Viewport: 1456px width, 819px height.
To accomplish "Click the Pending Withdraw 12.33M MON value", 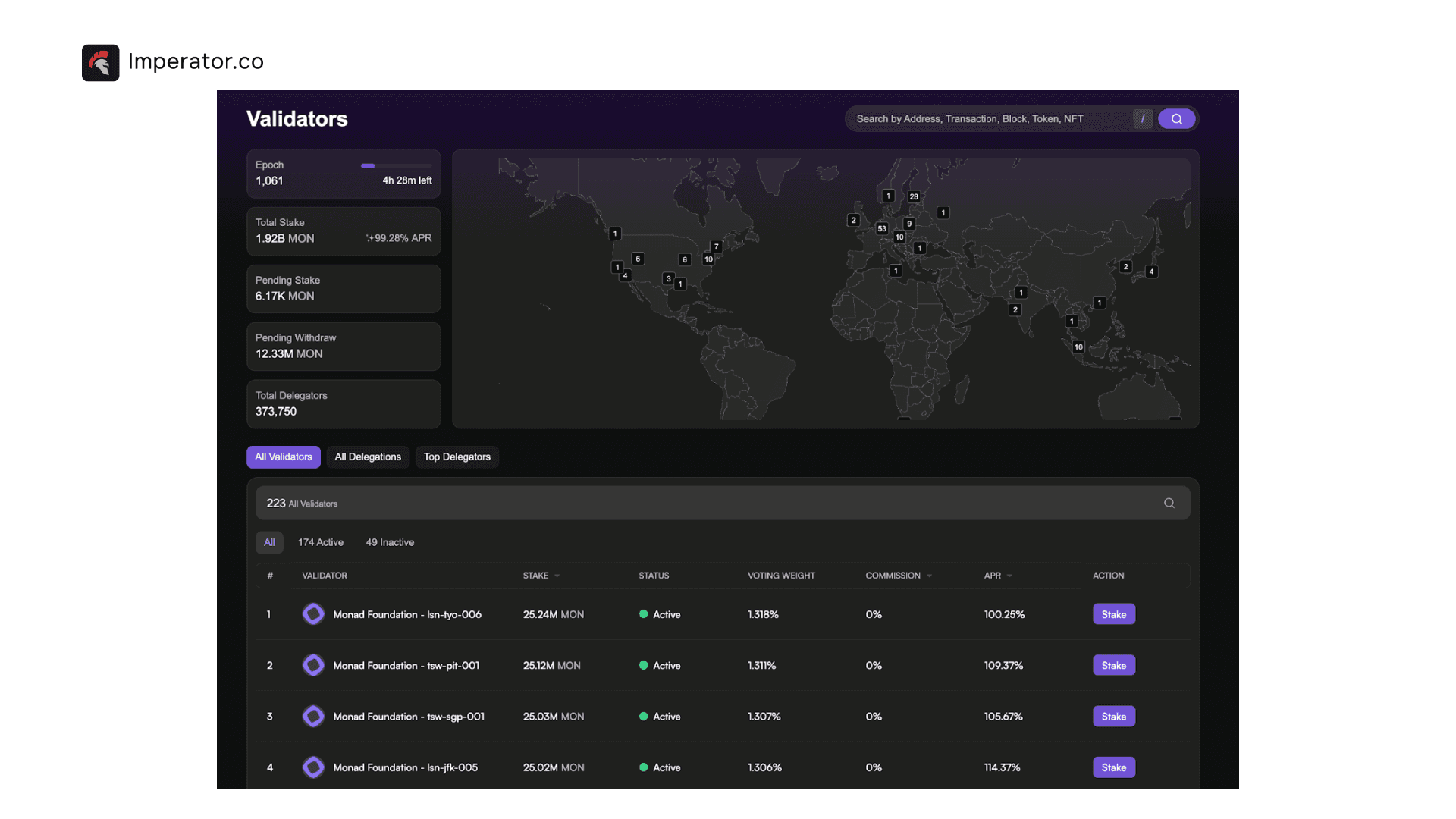I will pyautogui.click(x=289, y=354).
